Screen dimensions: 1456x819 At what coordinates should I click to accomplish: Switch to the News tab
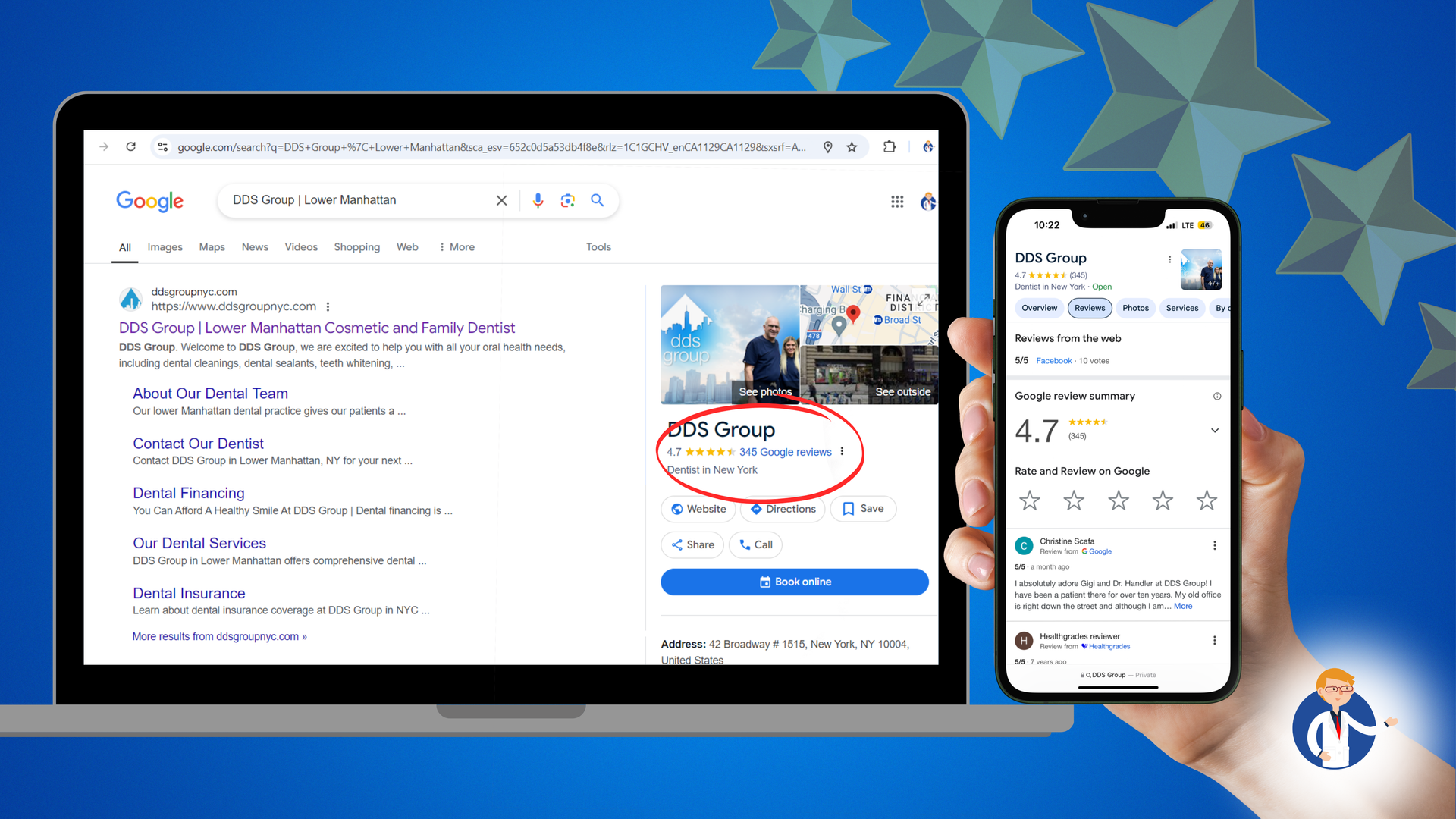[255, 247]
